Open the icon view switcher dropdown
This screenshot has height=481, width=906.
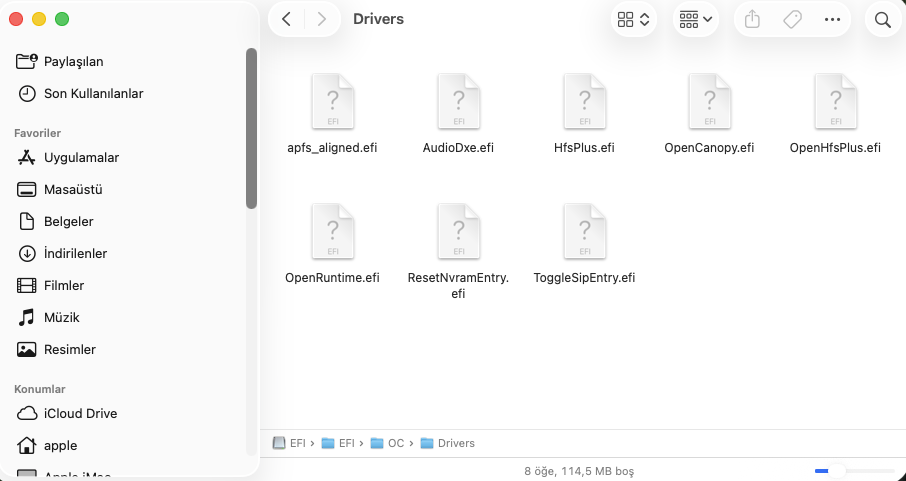[634, 19]
